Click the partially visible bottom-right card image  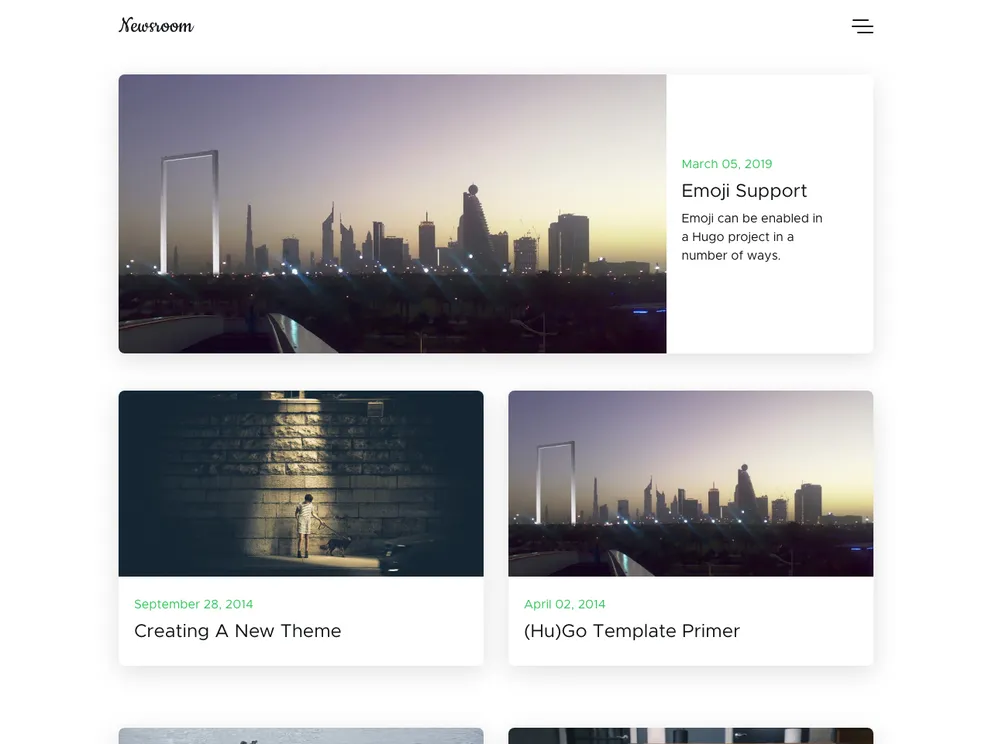690,737
